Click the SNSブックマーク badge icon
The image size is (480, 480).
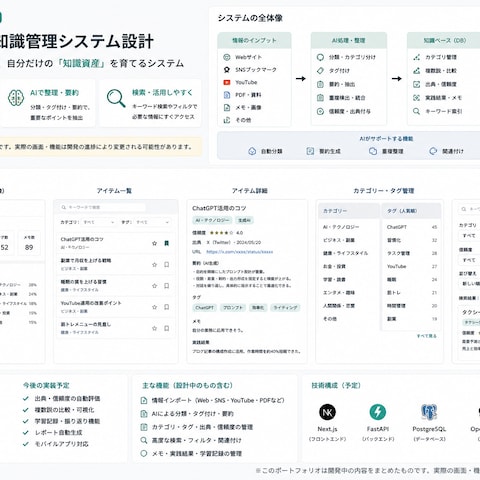[x=227, y=70]
